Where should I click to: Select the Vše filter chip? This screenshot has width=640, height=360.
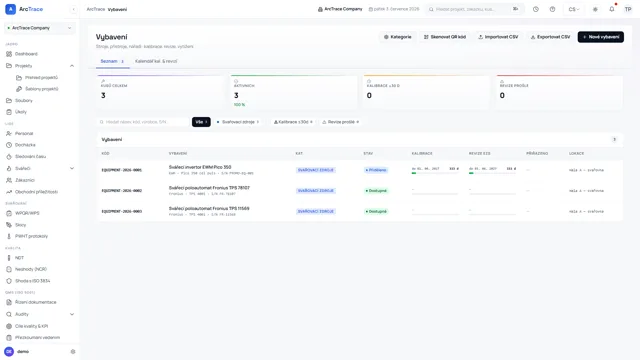coord(201,122)
